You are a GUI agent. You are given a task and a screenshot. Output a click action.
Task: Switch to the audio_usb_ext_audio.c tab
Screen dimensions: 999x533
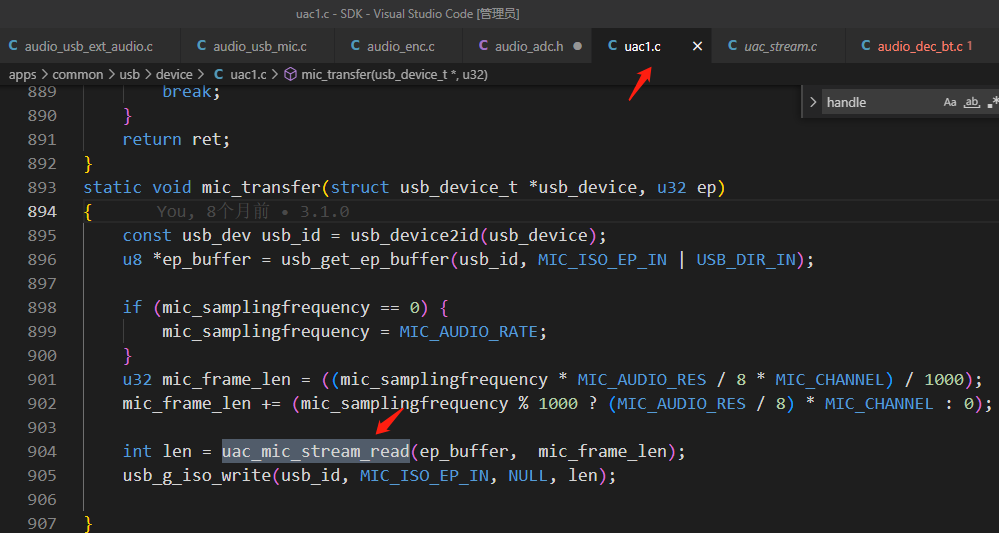89,46
